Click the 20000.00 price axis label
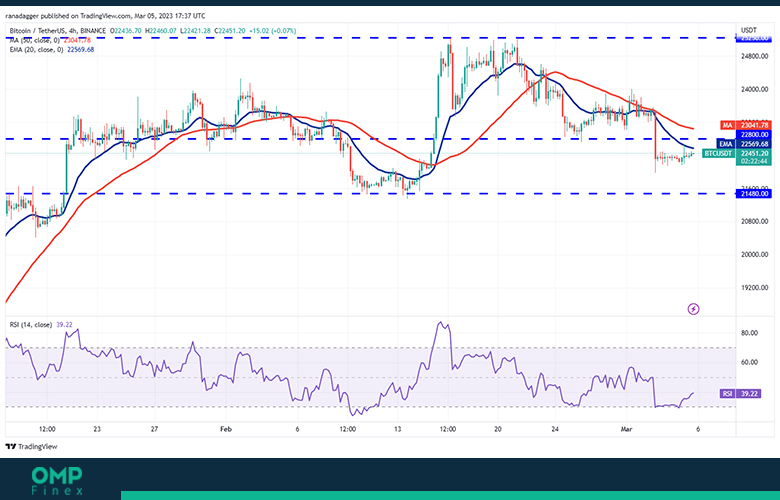This screenshot has width=780, height=500. pyautogui.click(x=754, y=255)
